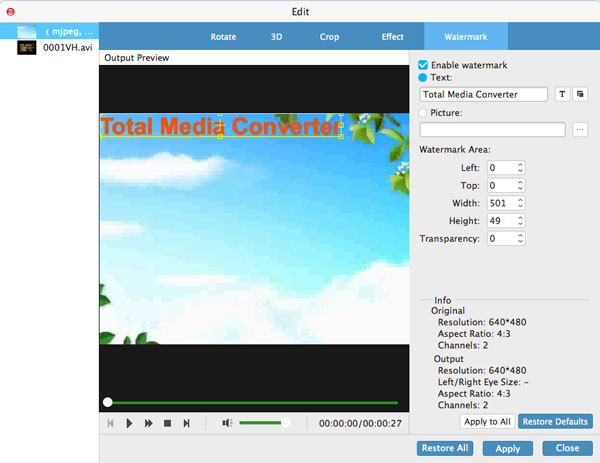The image size is (600, 463).
Task: Click the 0001VH.avi file name
Action: 68,47
